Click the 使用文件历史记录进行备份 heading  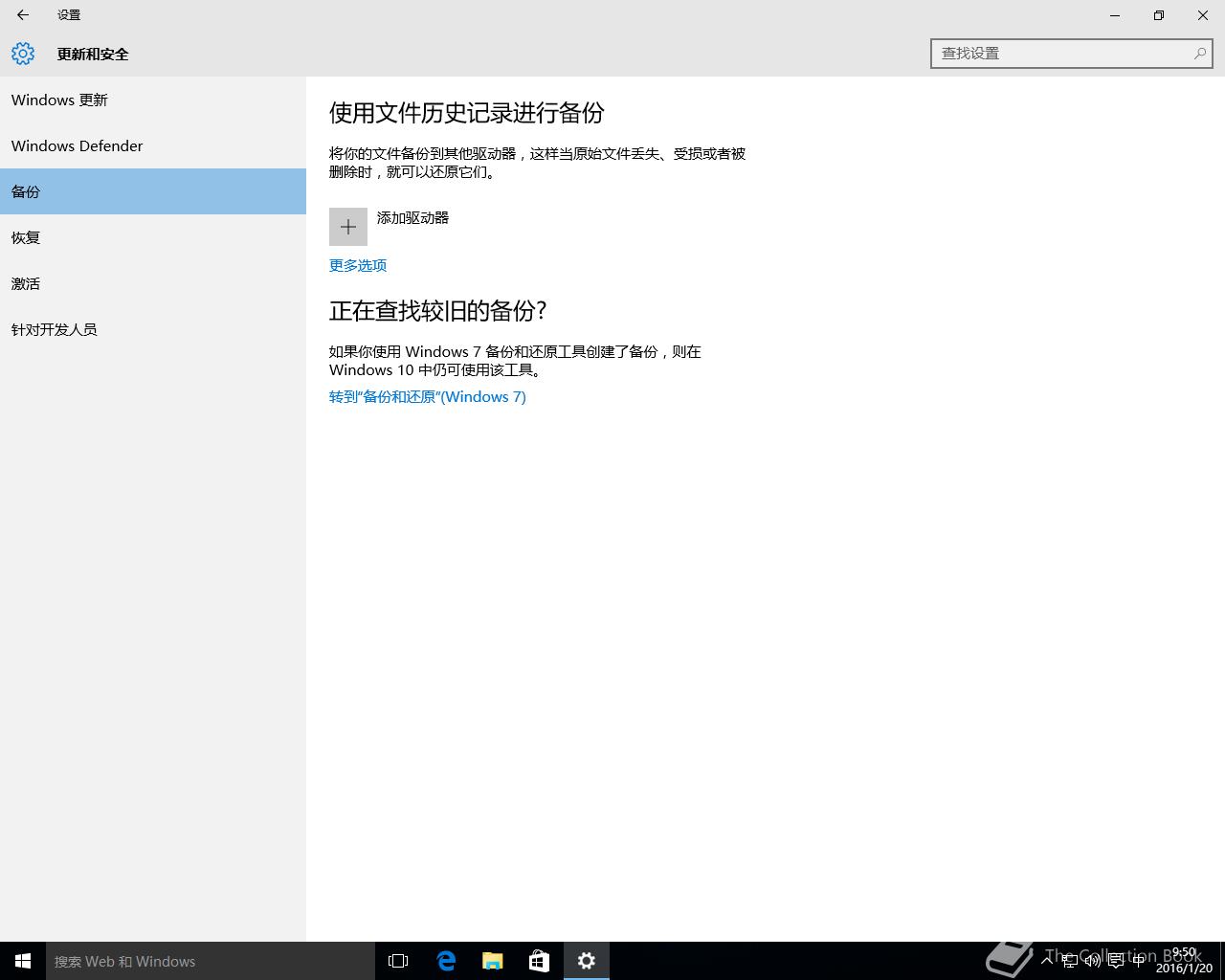tap(467, 113)
